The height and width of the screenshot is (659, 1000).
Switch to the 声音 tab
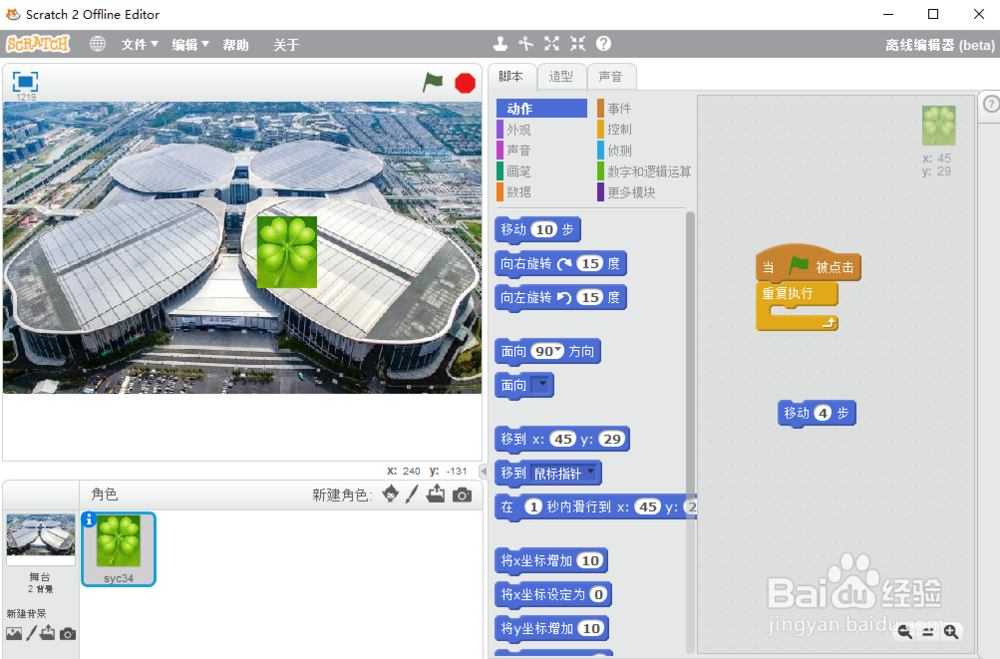(610, 77)
